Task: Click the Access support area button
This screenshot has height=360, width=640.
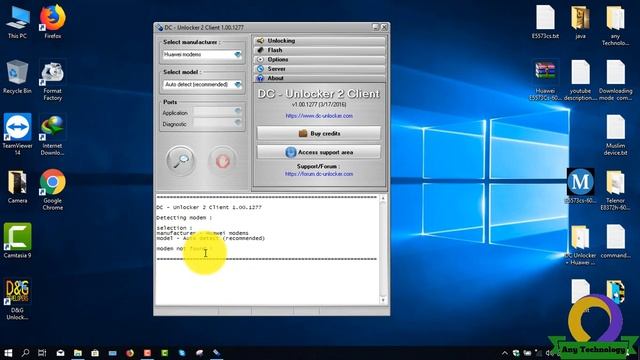Action: (319, 152)
